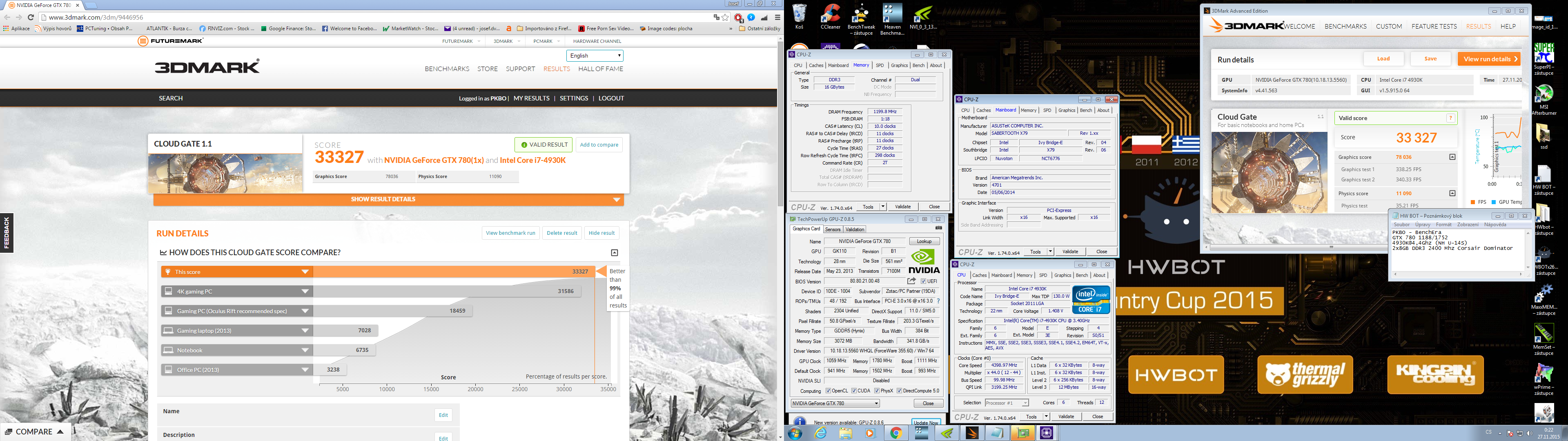Expand the Gaming laptop (2013) row

point(237,330)
